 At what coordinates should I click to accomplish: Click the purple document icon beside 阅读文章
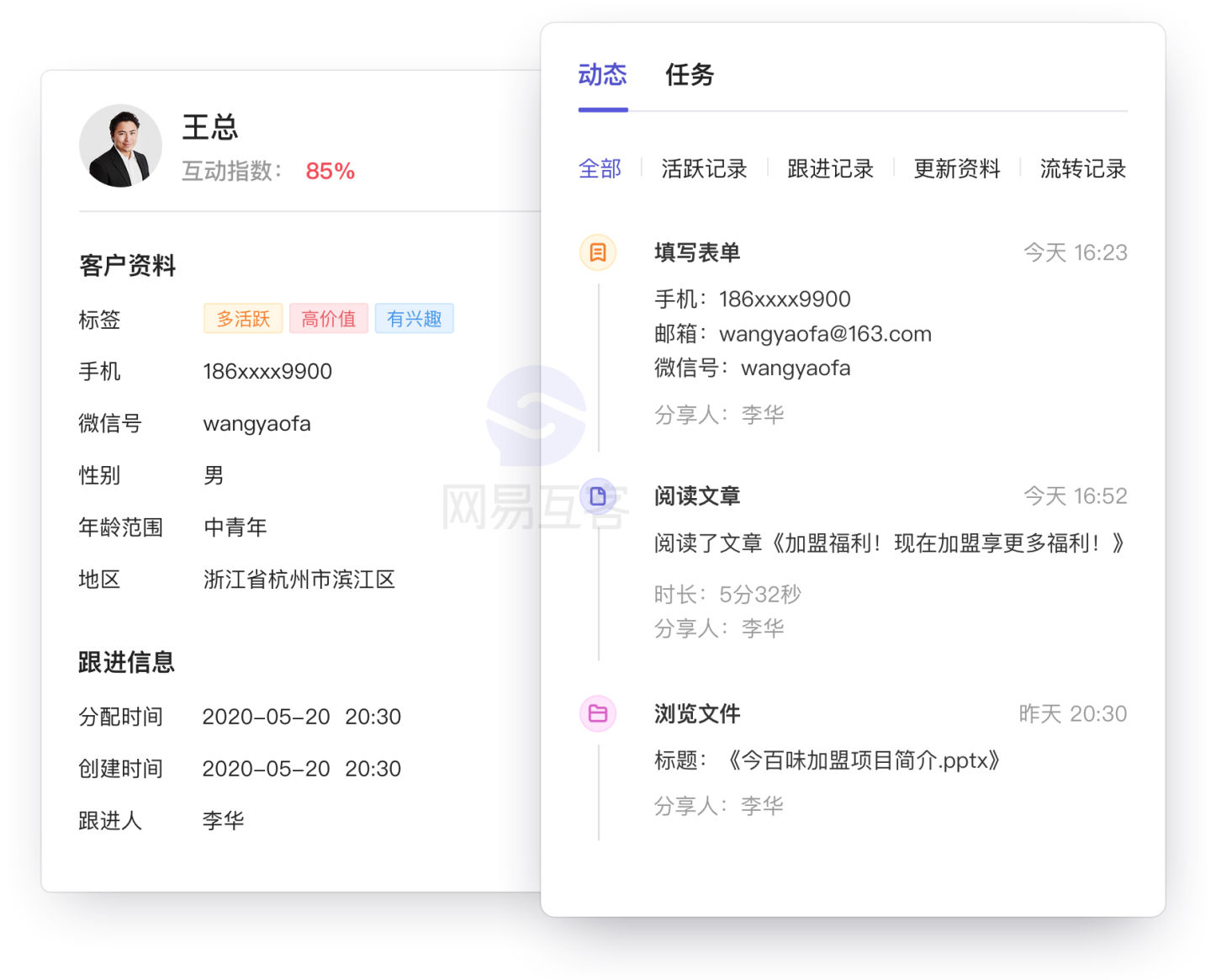coord(598,496)
